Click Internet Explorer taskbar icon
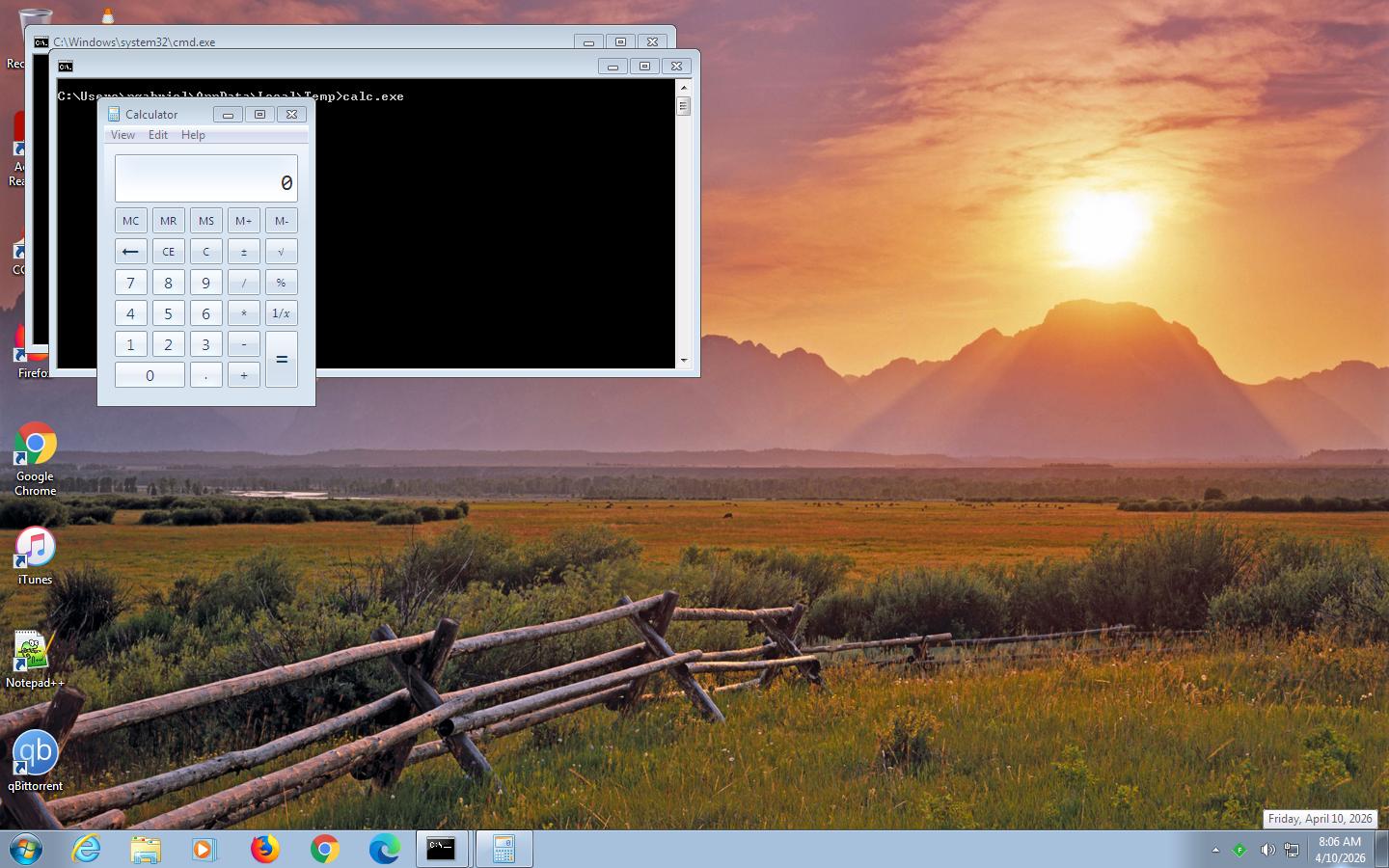1389x868 pixels. [87, 849]
